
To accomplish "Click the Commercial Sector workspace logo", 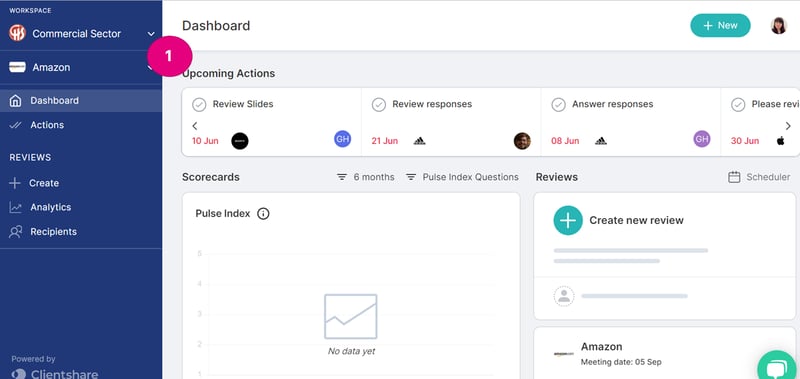I will (x=17, y=33).
